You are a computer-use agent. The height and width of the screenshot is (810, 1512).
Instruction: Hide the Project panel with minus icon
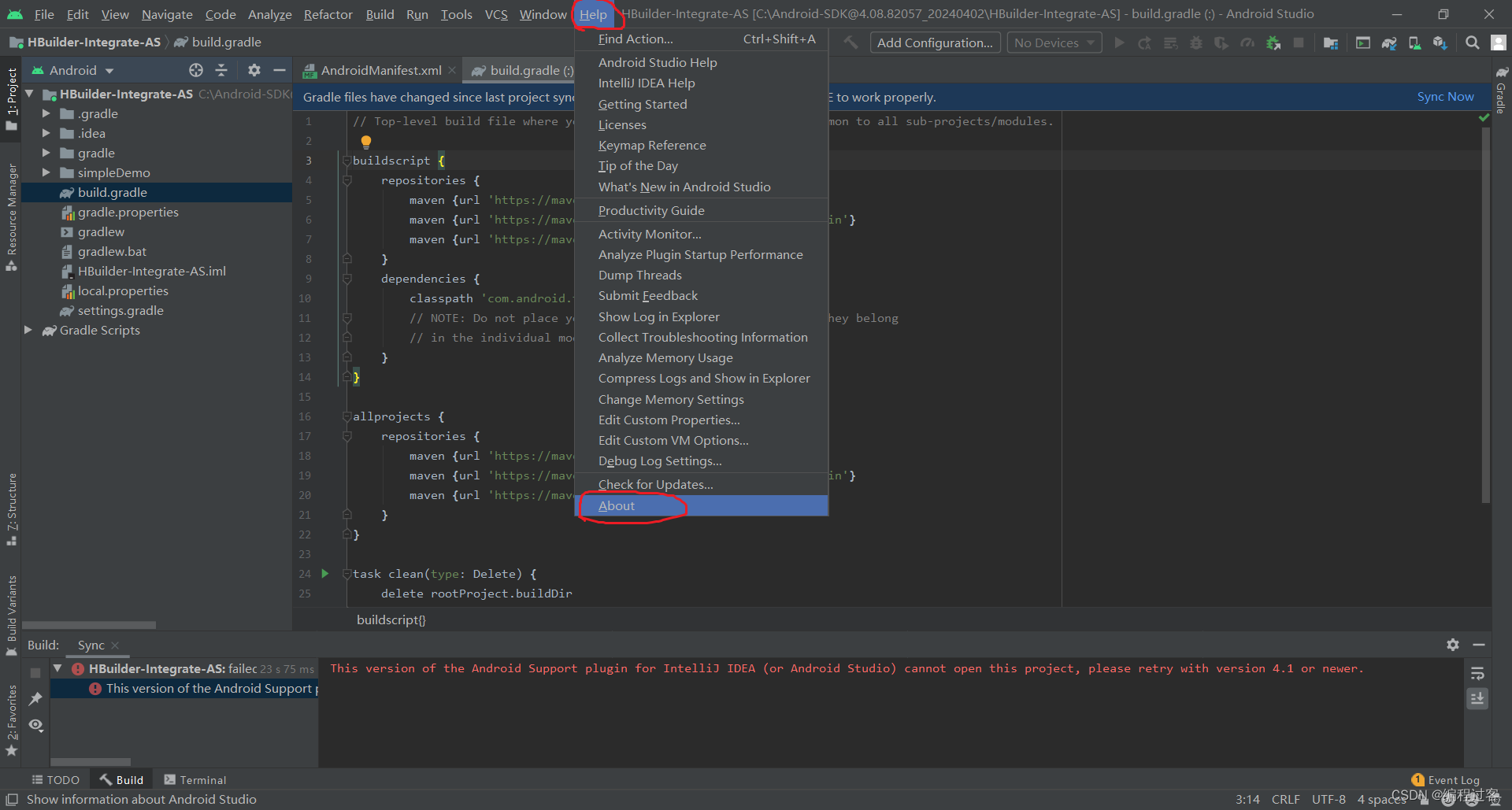click(279, 70)
